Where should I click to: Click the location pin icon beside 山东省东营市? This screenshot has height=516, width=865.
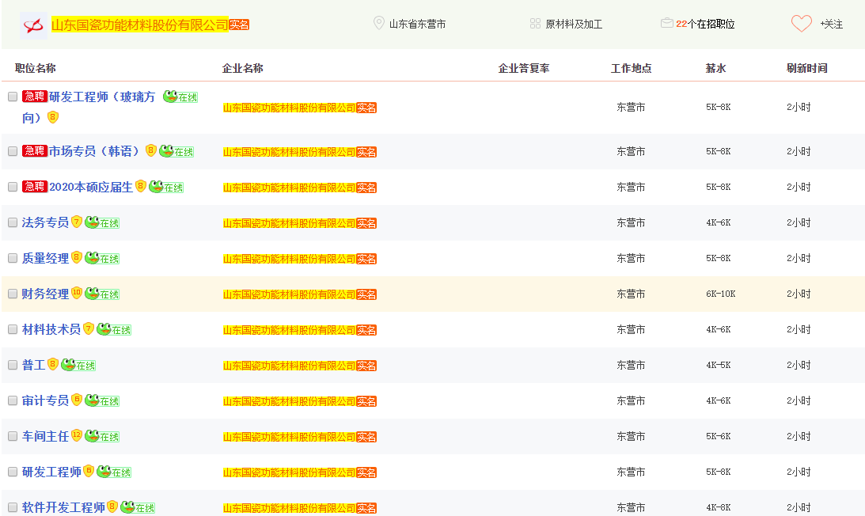coord(378,23)
